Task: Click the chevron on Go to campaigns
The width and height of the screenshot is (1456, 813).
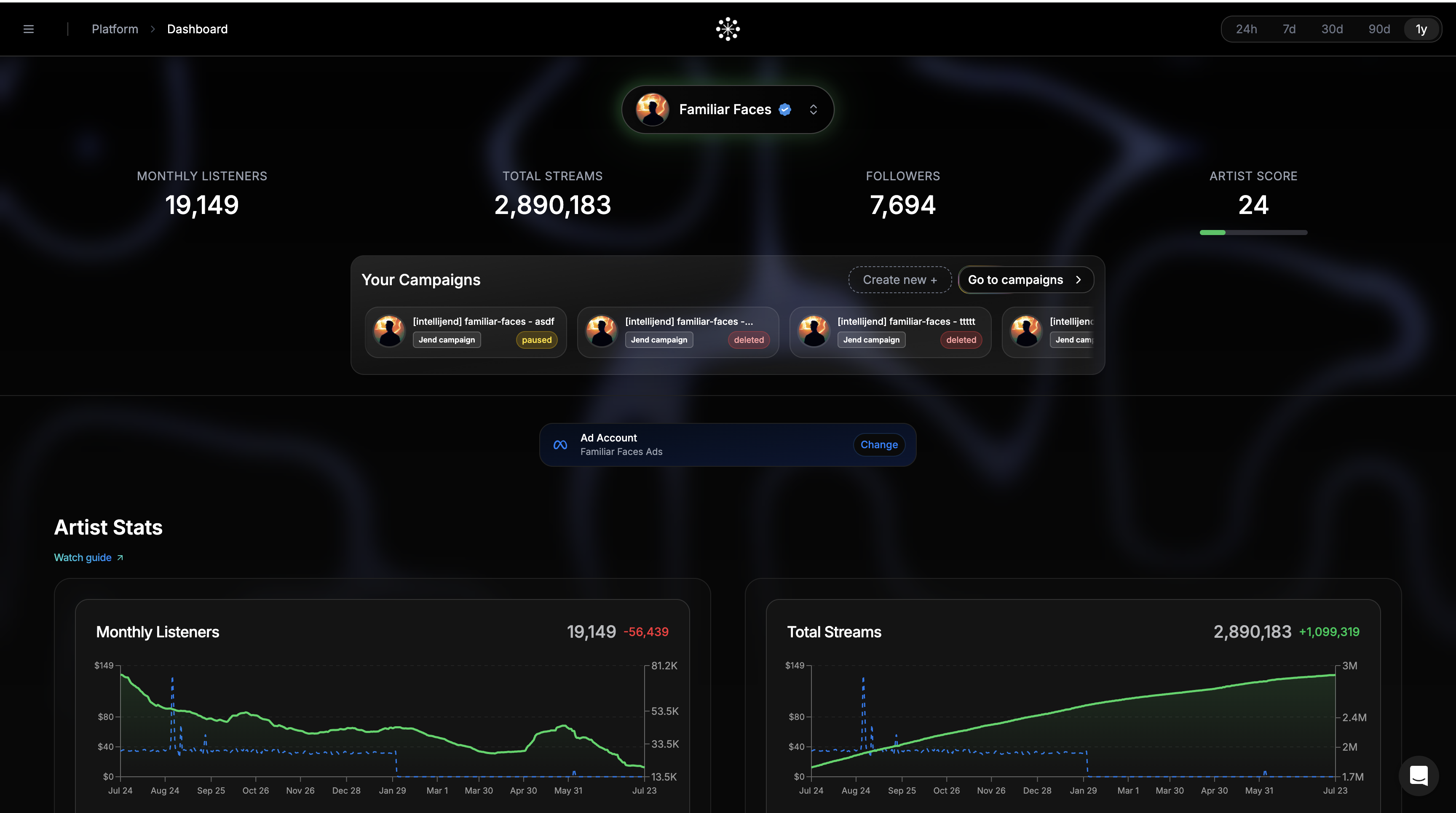Action: [x=1078, y=280]
